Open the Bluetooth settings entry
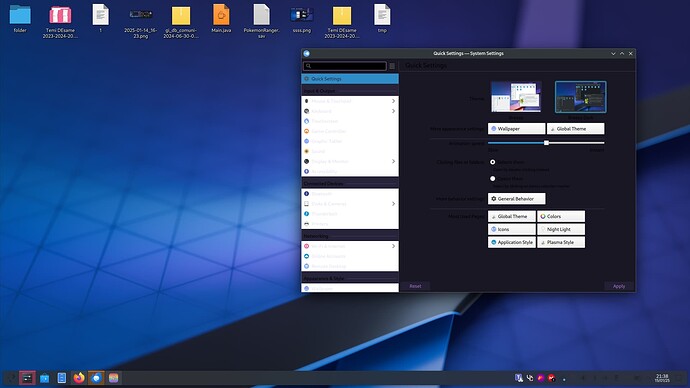The width and height of the screenshot is (690, 388). 350,194
